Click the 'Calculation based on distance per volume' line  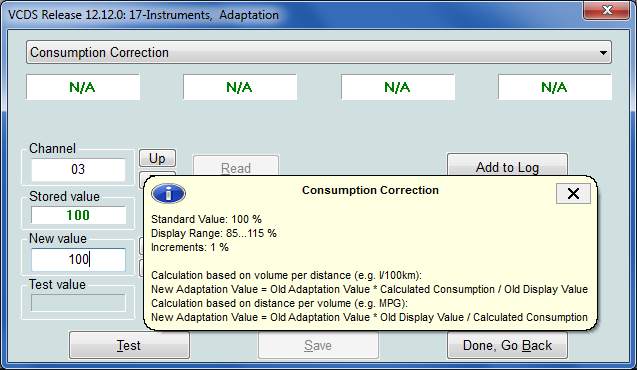[279, 303]
